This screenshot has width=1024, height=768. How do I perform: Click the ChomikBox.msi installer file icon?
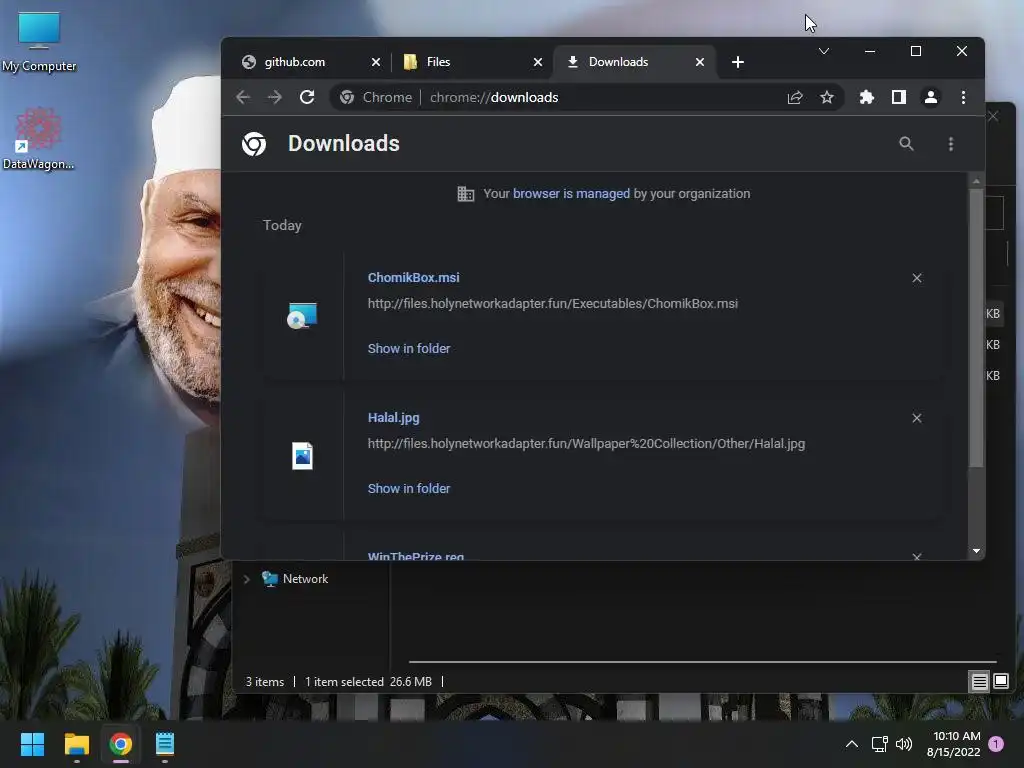[x=302, y=315]
